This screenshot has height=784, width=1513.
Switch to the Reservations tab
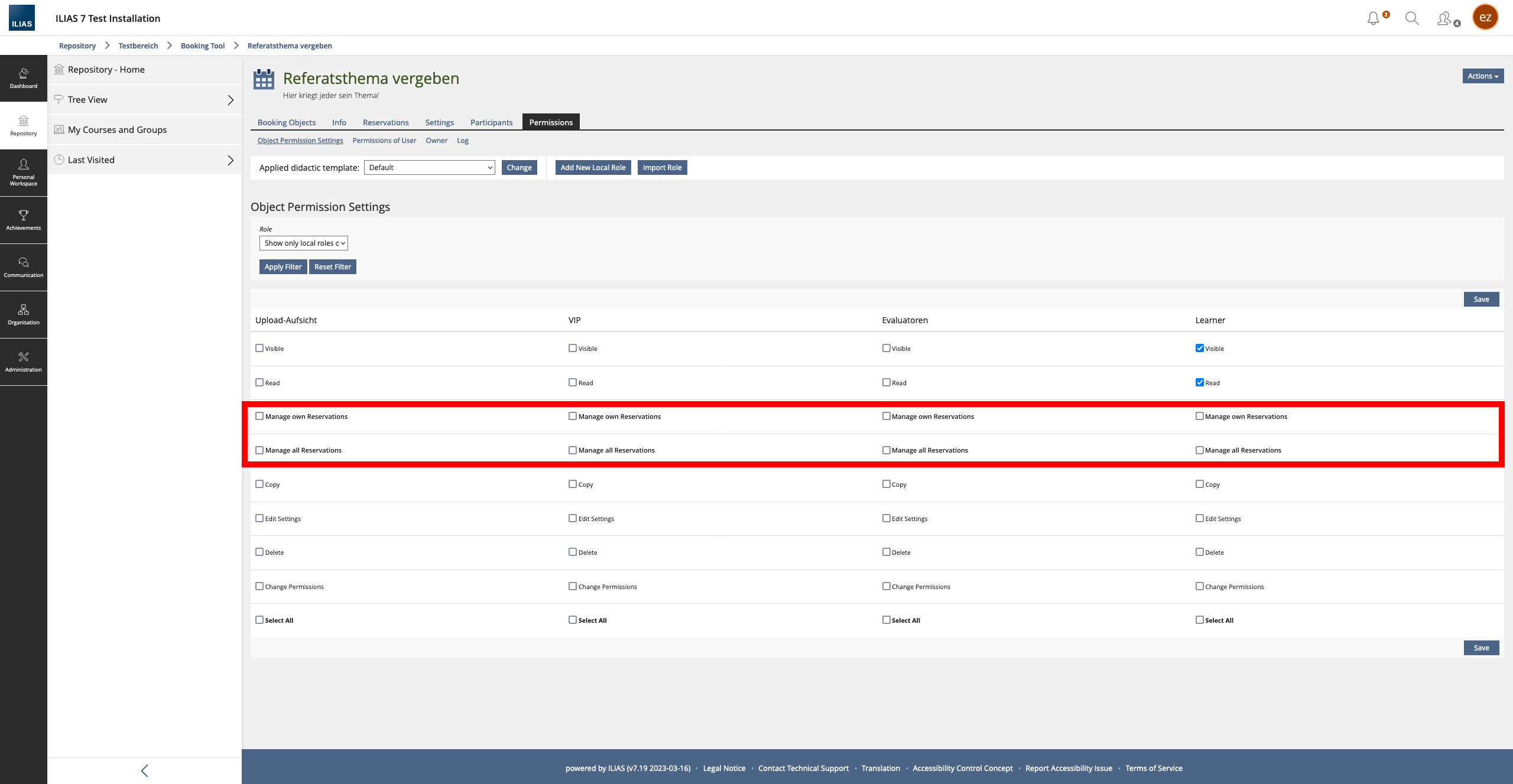click(x=385, y=122)
